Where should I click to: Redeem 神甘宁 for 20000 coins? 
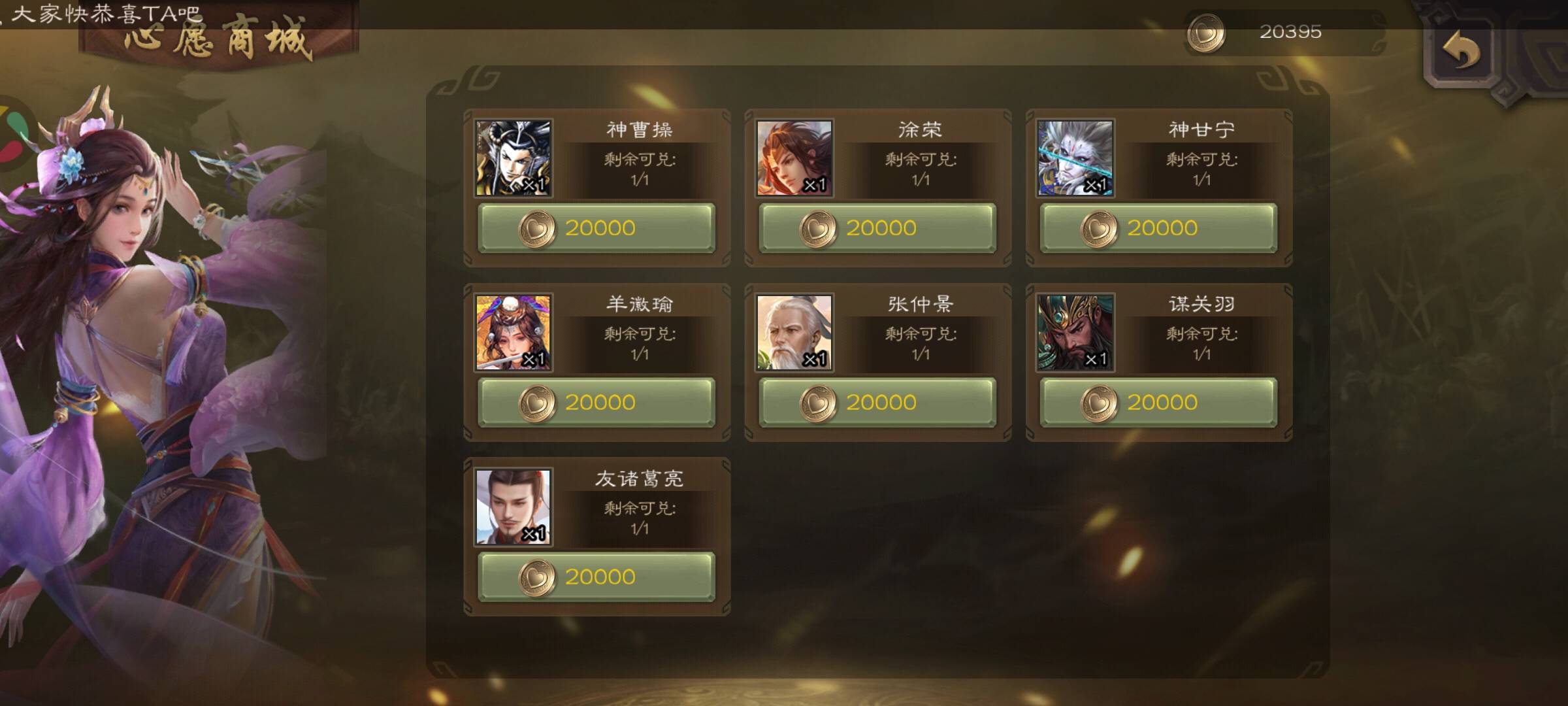pyautogui.click(x=1158, y=228)
